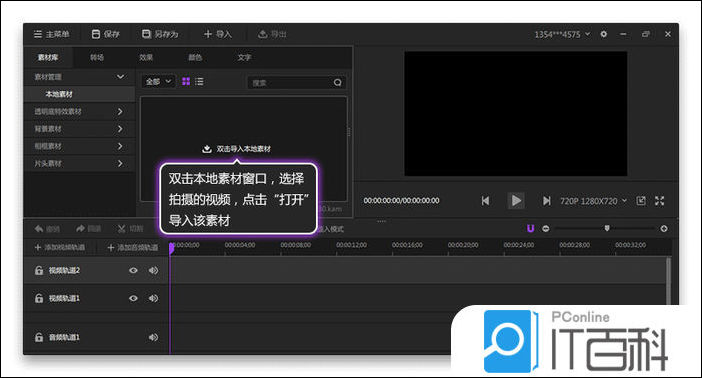Zoom in the timeline with plus icon
702x378 pixels.
(664, 228)
